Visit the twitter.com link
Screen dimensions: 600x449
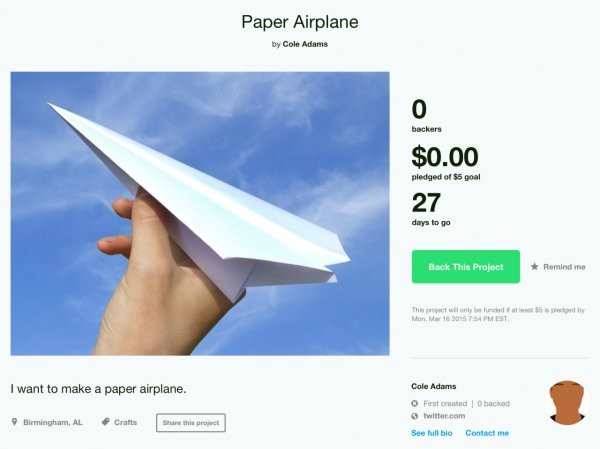[x=444, y=416]
